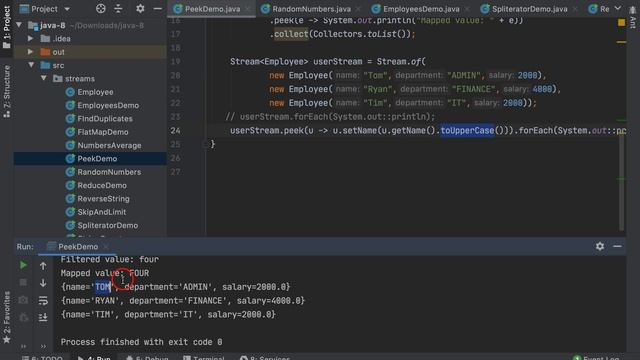Collapse the java-8 root folder
The image size is (640, 360).
pos(19,25)
